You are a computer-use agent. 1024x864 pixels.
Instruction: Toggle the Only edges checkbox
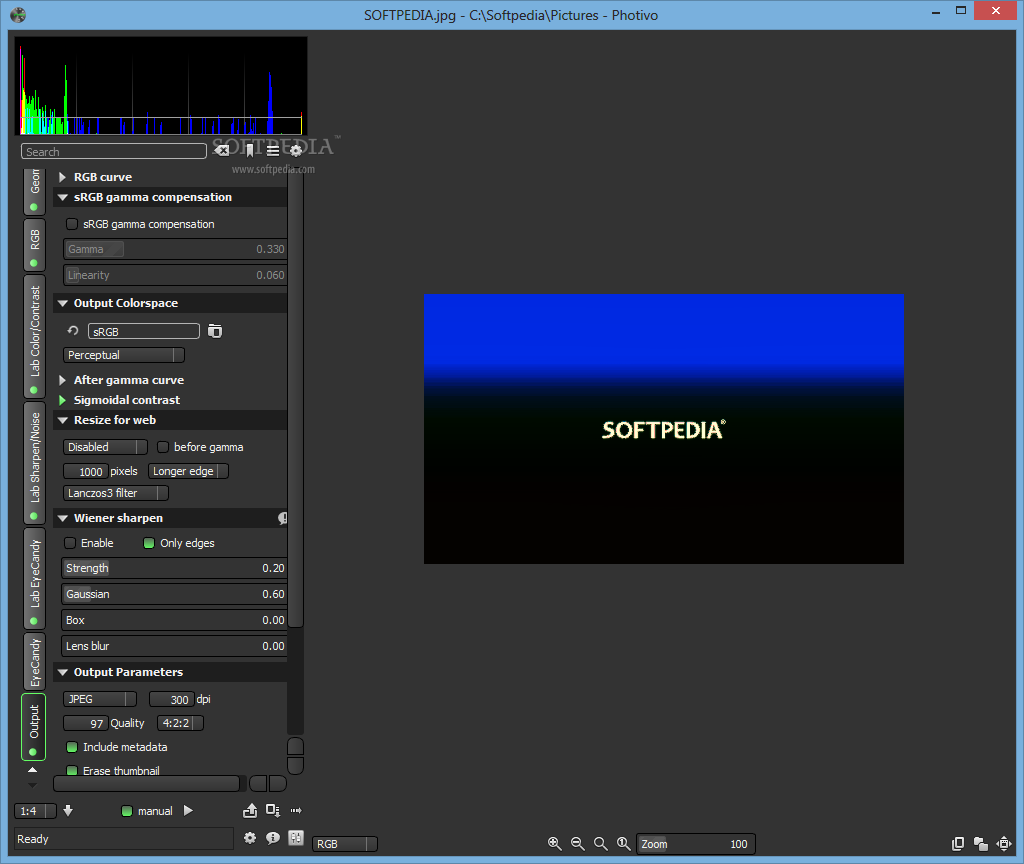pyautogui.click(x=149, y=543)
